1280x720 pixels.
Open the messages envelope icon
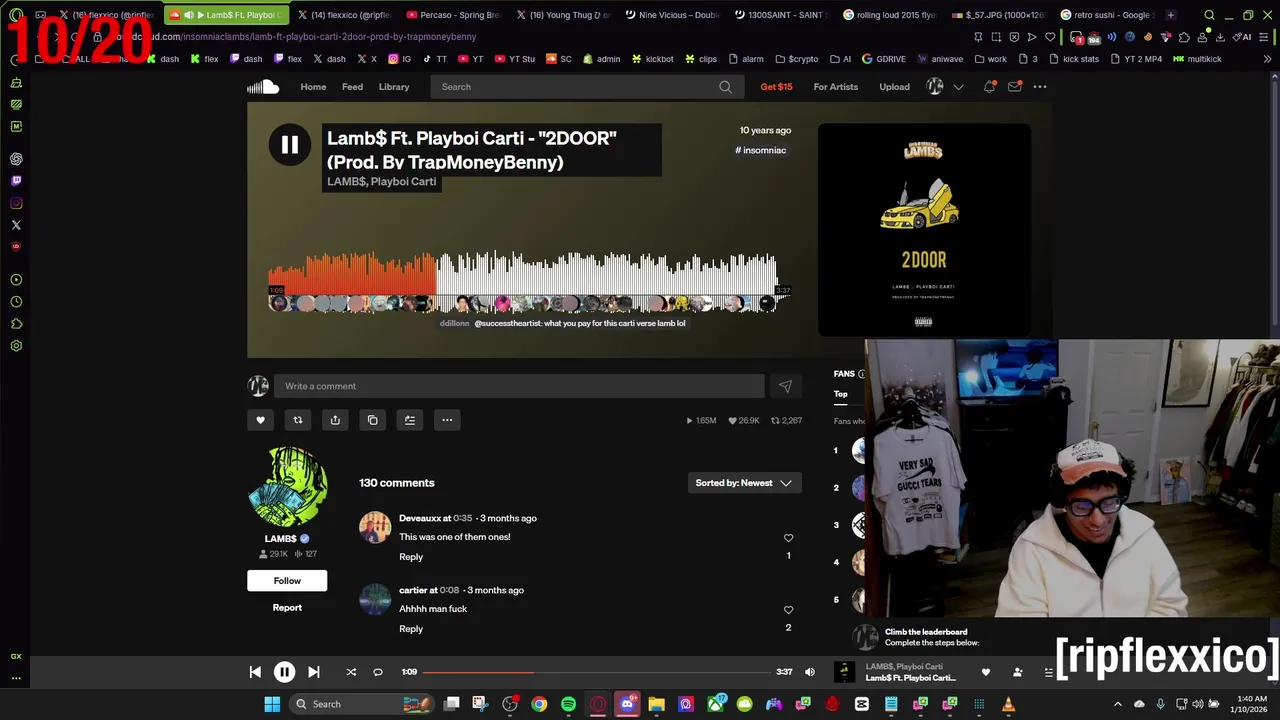[1014, 87]
